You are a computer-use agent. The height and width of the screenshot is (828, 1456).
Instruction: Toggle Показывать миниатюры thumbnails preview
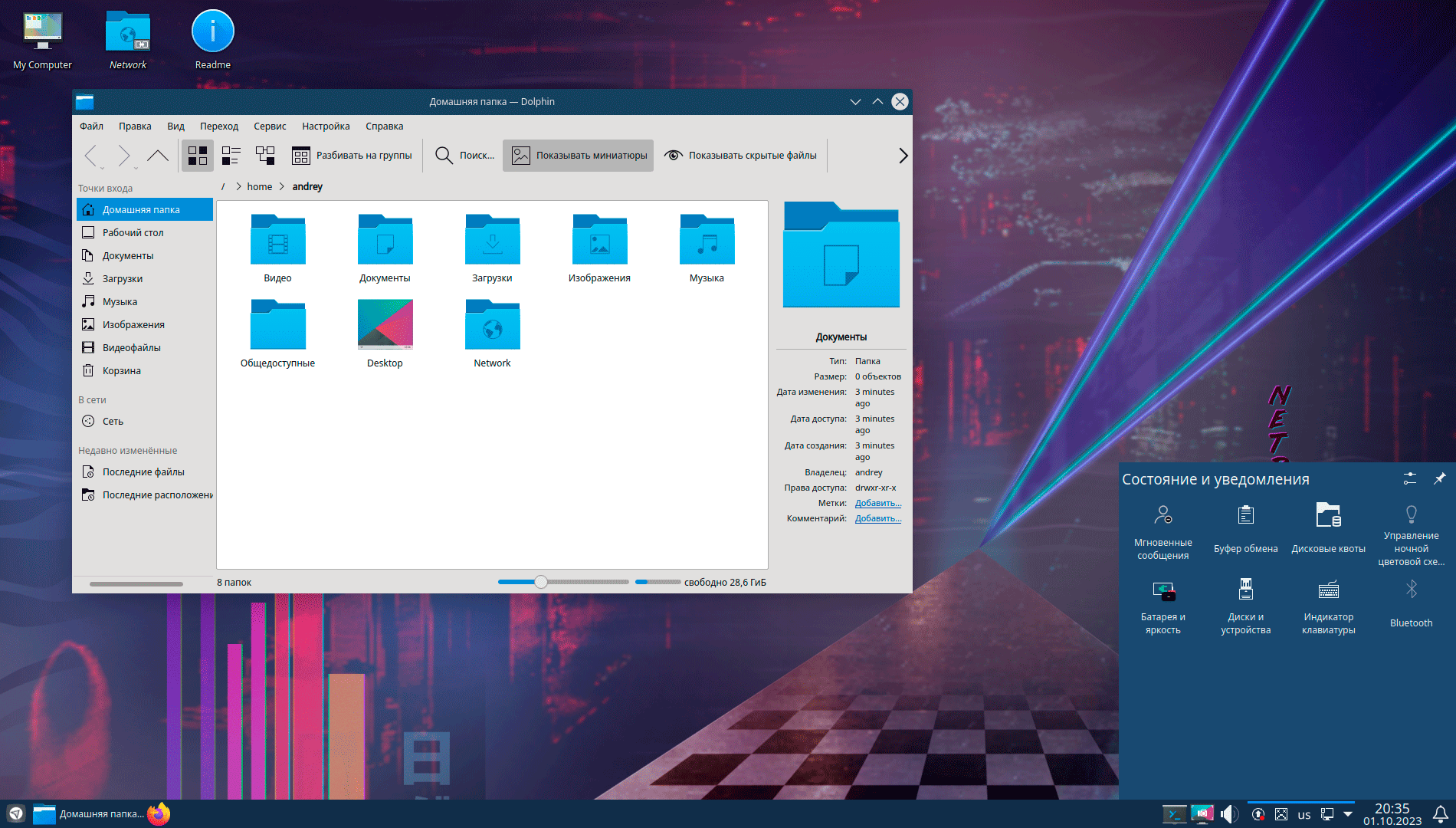(579, 156)
